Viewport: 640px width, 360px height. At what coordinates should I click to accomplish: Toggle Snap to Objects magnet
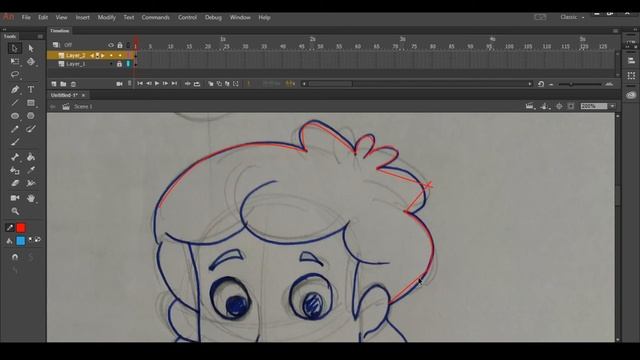coord(15,257)
